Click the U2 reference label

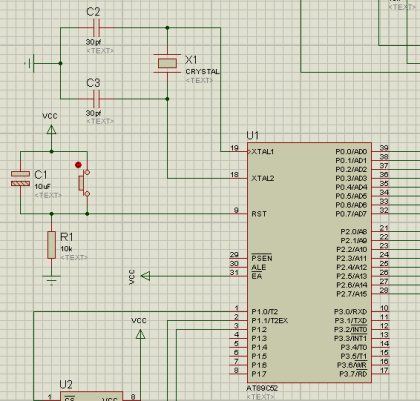pyautogui.click(x=66, y=385)
